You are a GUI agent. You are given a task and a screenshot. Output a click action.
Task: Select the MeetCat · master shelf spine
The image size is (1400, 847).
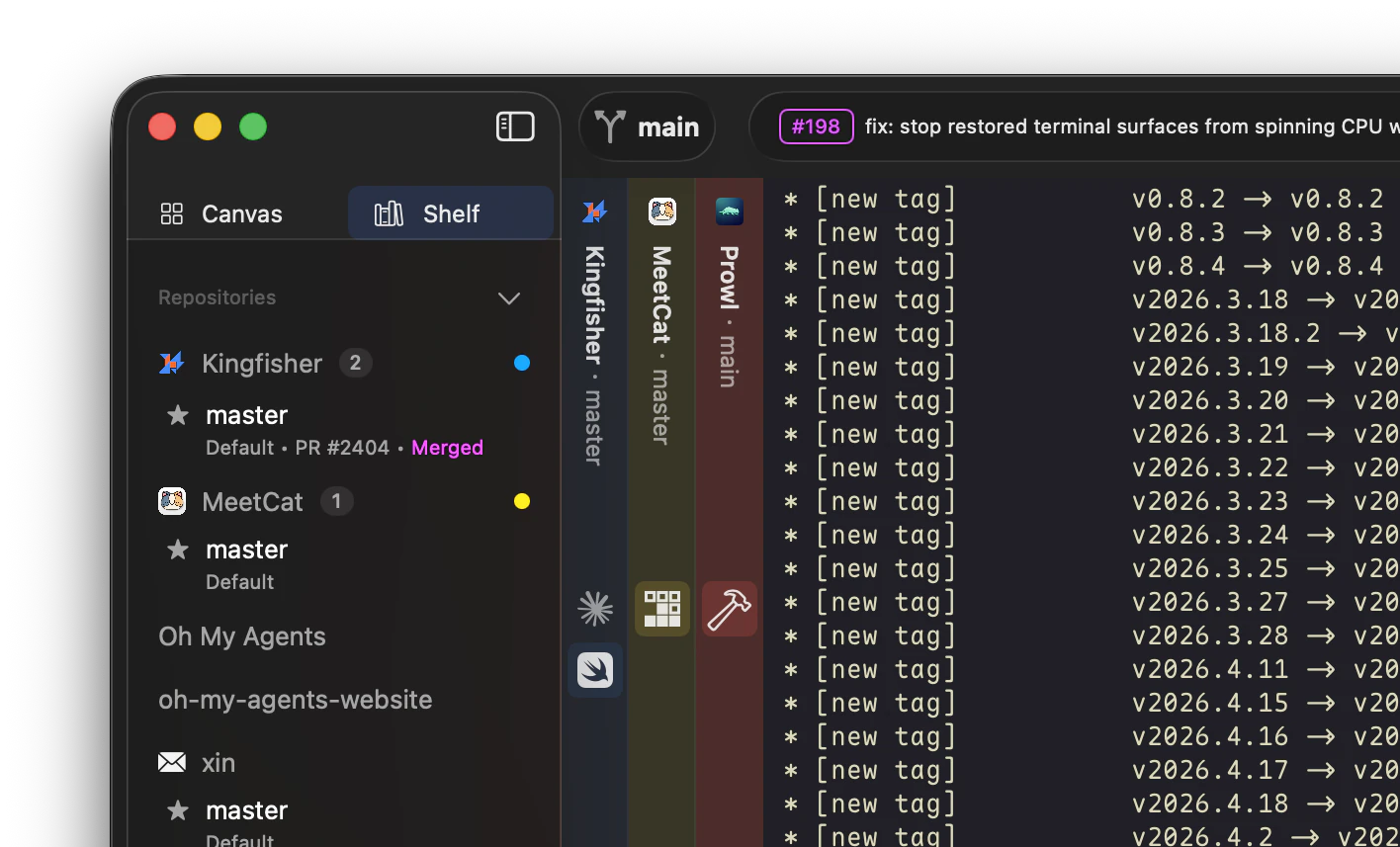[x=661, y=345]
